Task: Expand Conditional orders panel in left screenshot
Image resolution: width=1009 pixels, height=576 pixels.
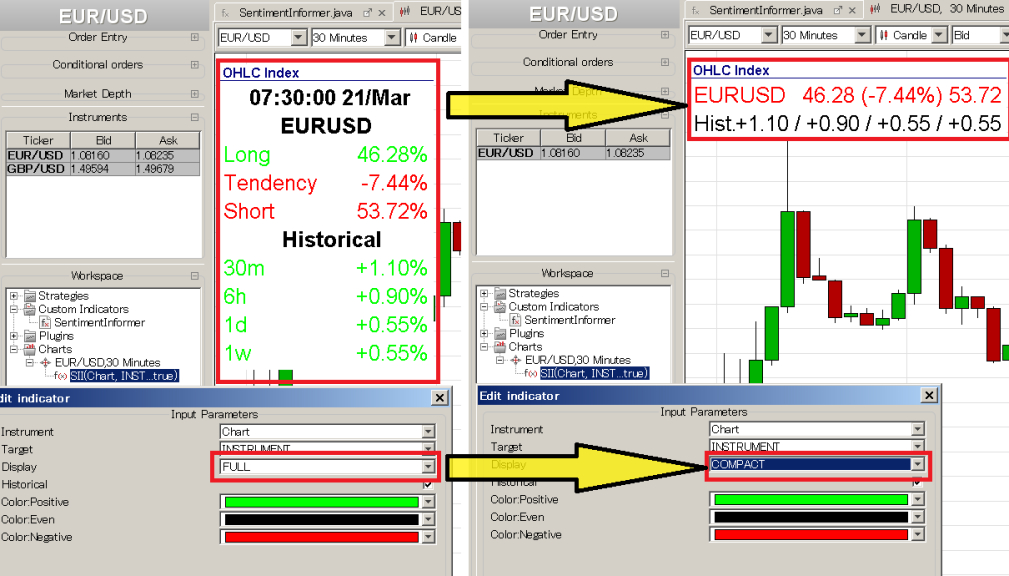Action: pos(194,64)
